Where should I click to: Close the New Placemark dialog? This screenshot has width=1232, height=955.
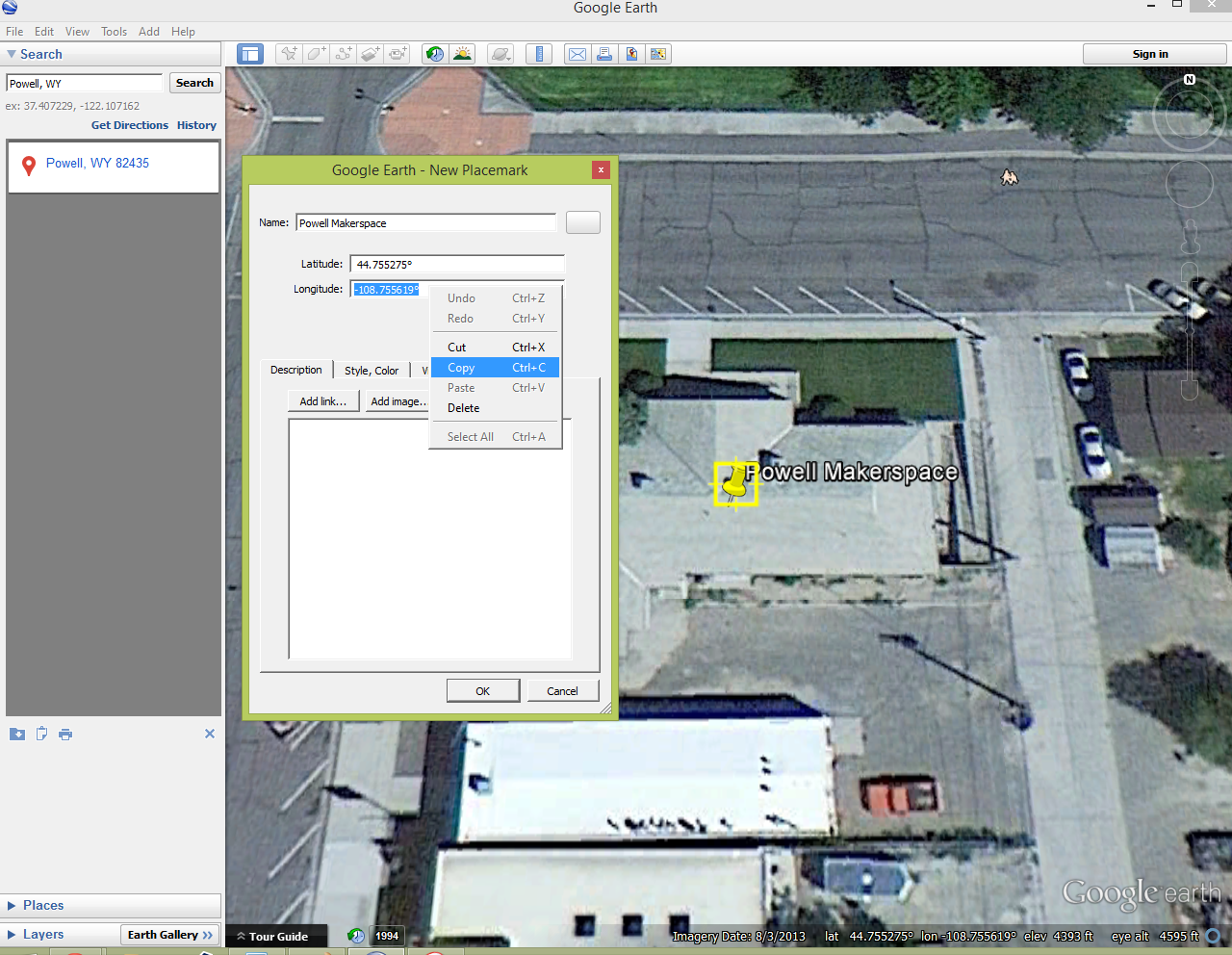click(601, 169)
